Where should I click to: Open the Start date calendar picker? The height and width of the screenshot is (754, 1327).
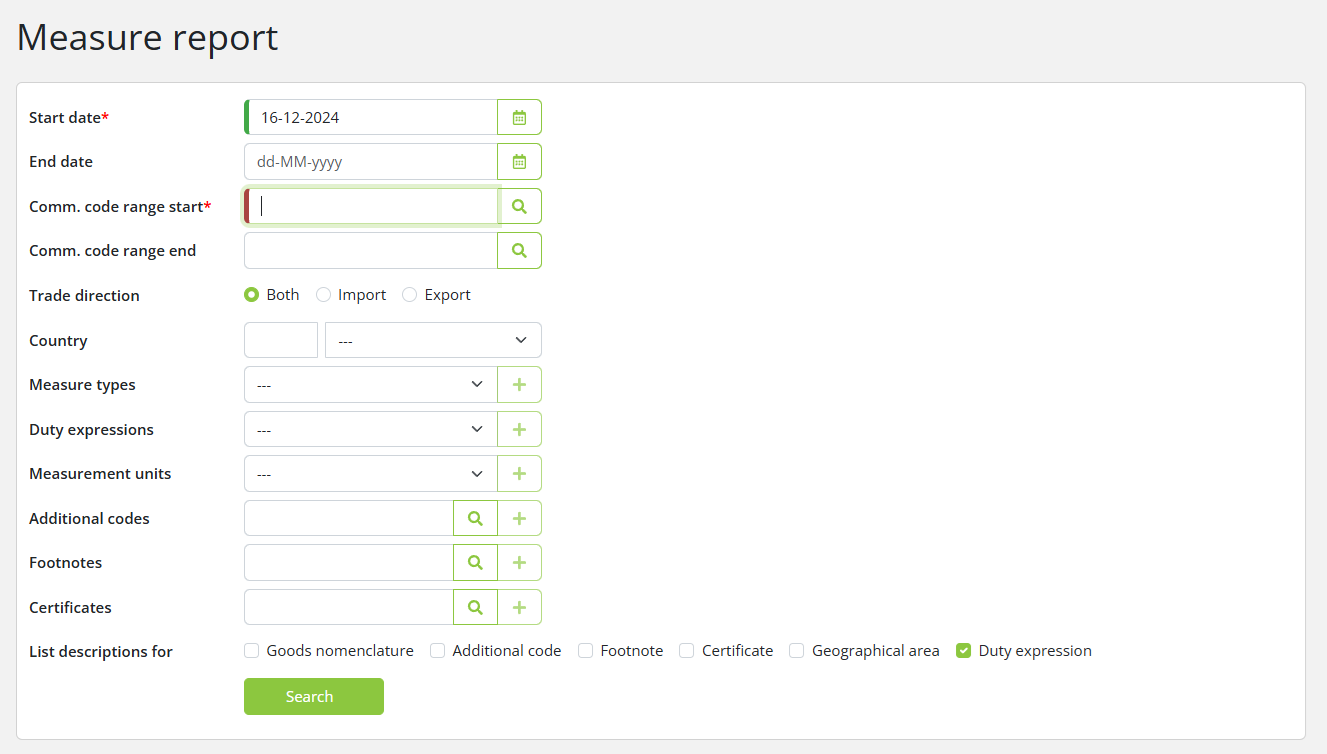(519, 117)
